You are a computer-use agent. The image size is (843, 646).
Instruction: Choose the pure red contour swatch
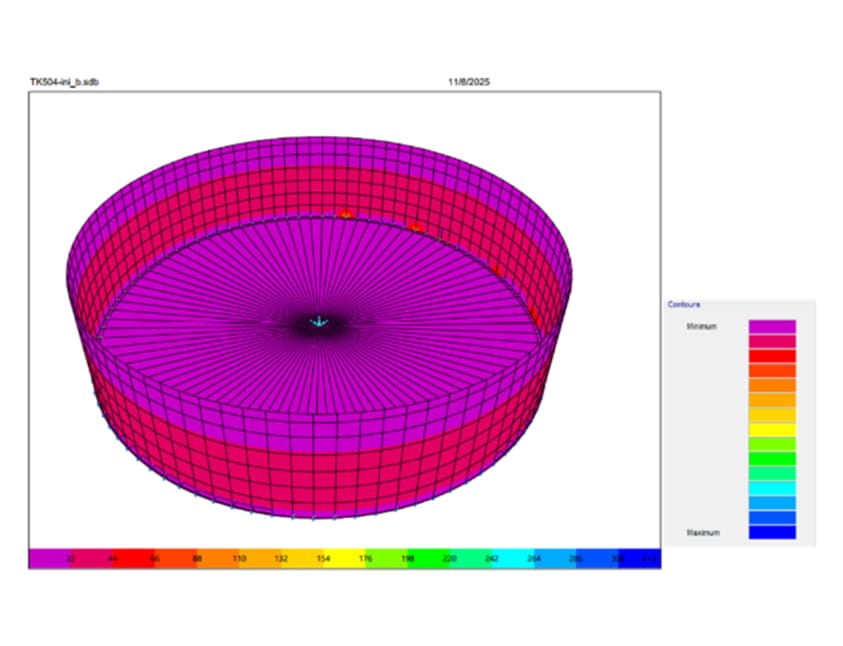tap(772, 355)
